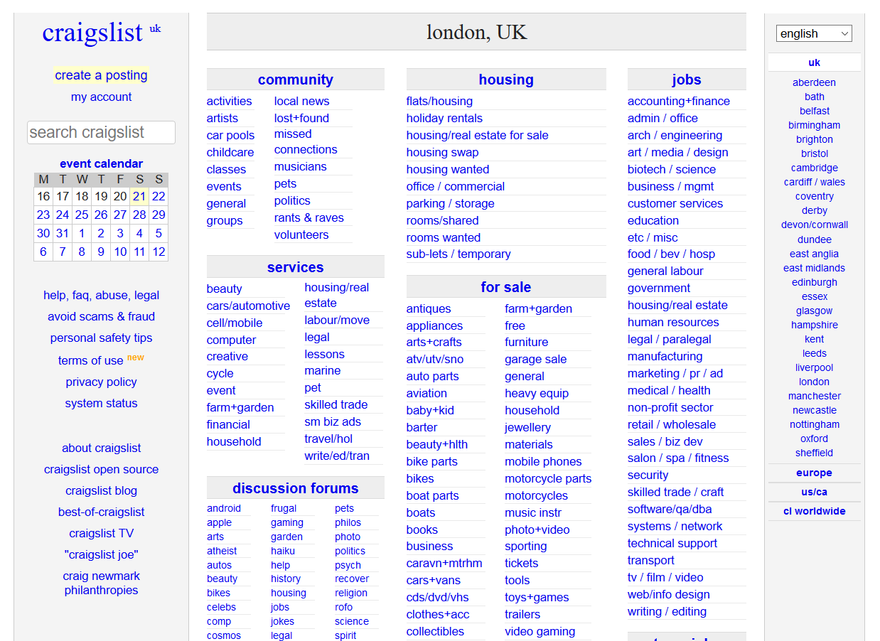Image resolution: width=880 pixels, height=641 pixels.
Task: View terms of use
Action: (x=90, y=361)
